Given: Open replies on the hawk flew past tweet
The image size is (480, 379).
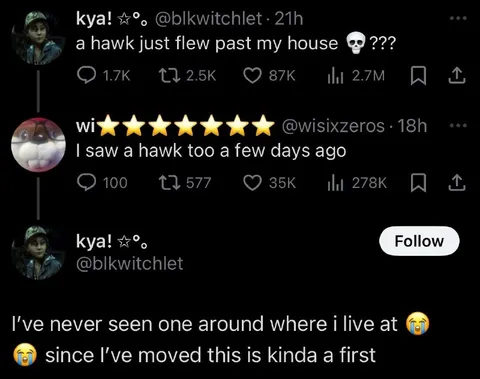Looking at the screenshot, I should click(103, 76).
